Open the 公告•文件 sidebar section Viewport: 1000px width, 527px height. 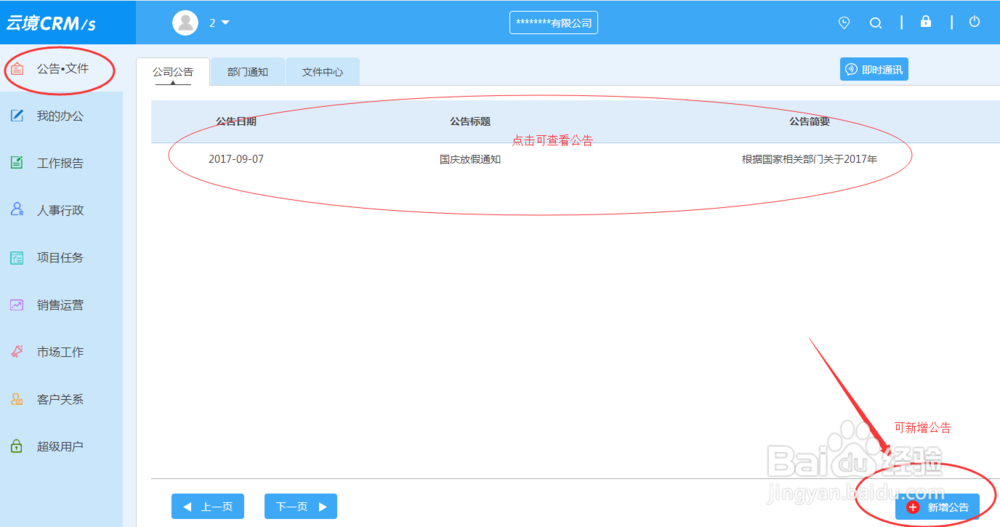[61, 69]
